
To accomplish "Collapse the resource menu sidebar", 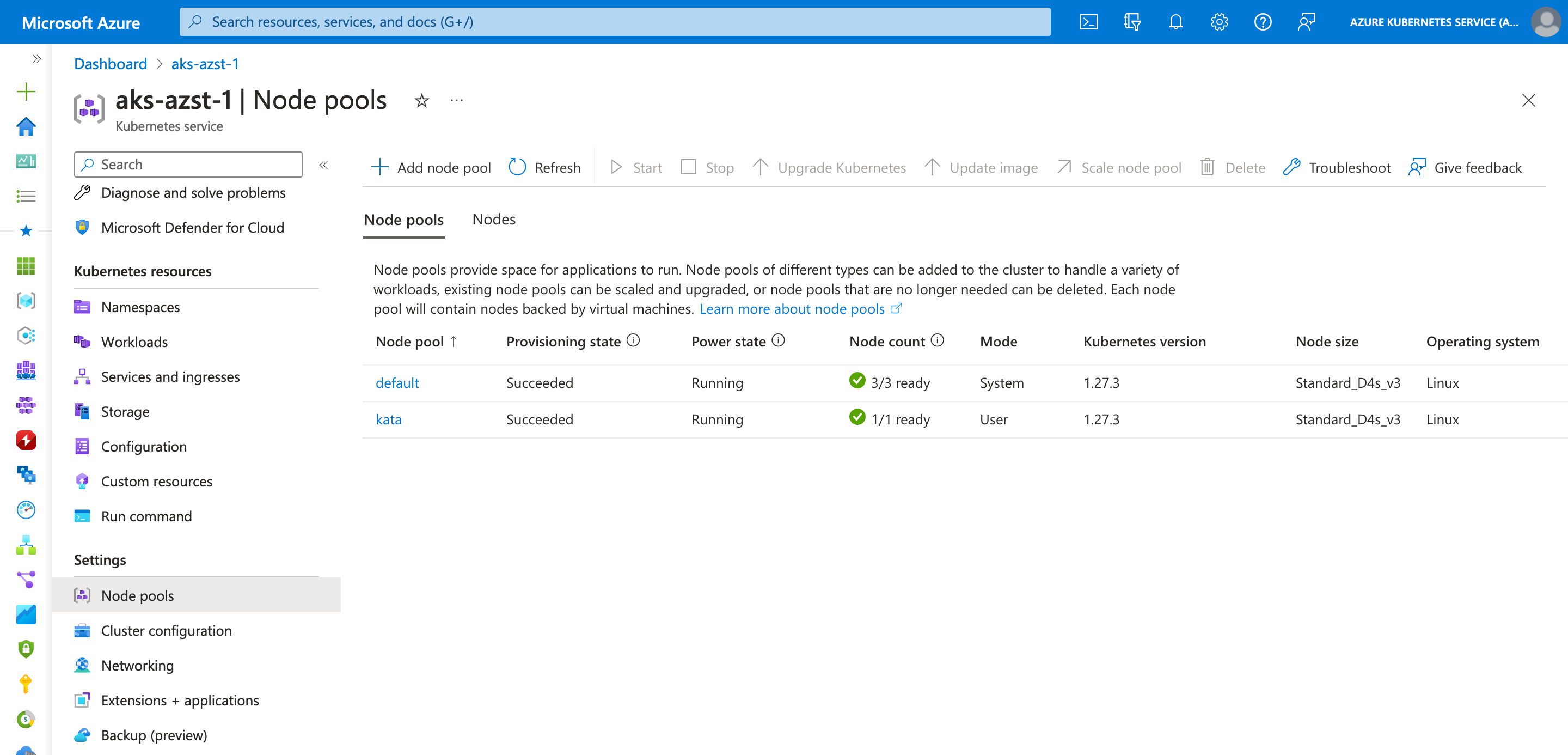I will click(x=323, y=165).
